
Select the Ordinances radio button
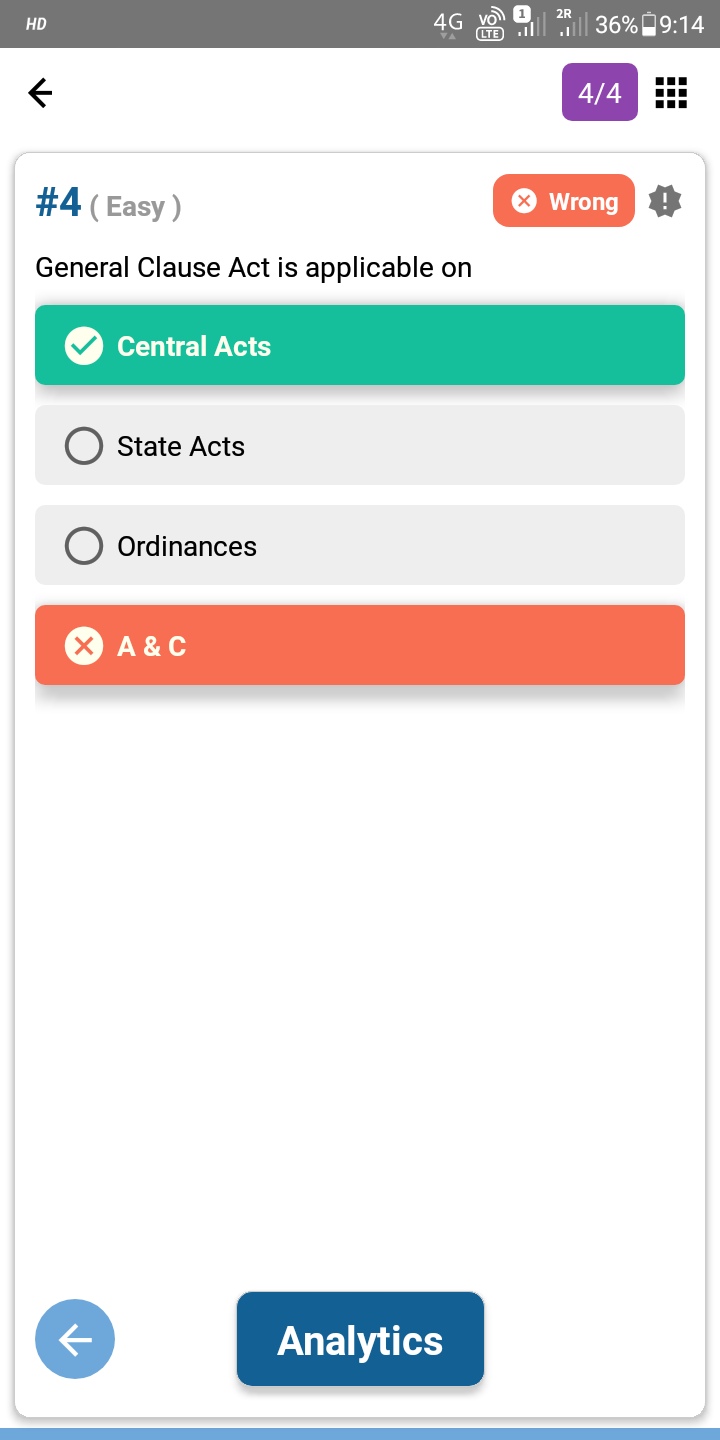tap(84, 546)
